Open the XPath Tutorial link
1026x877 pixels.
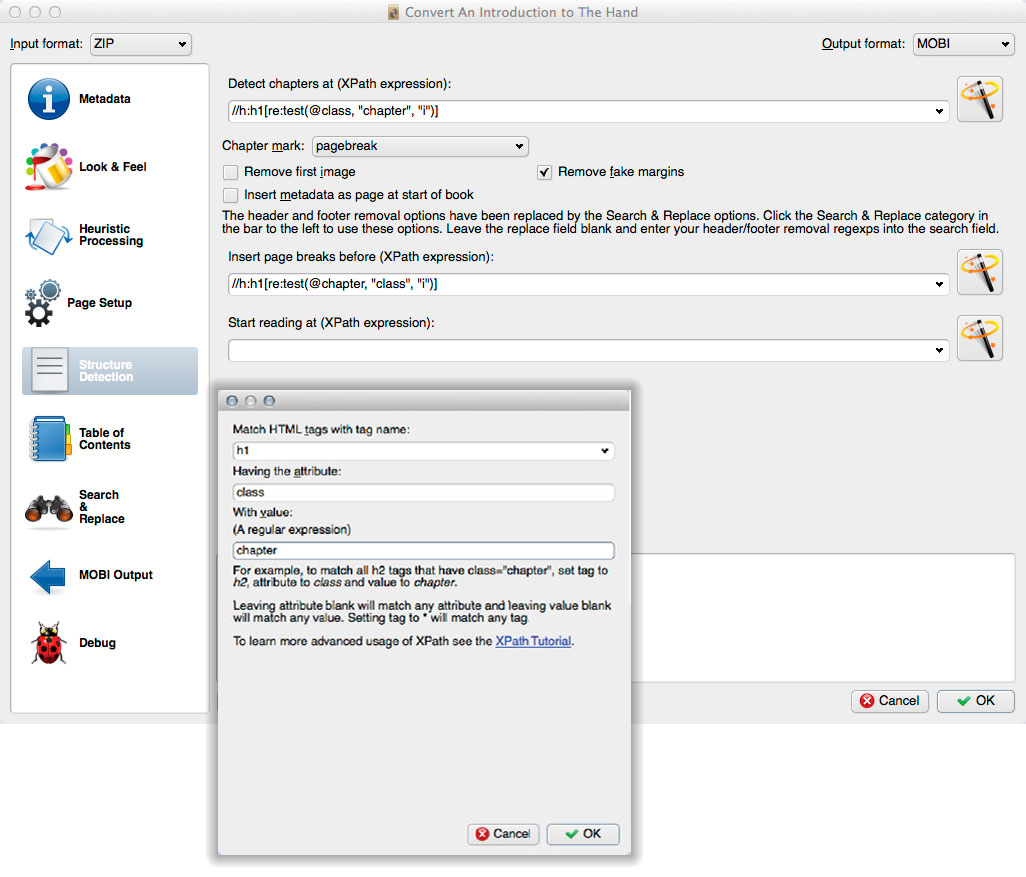(x=533, y=641)
